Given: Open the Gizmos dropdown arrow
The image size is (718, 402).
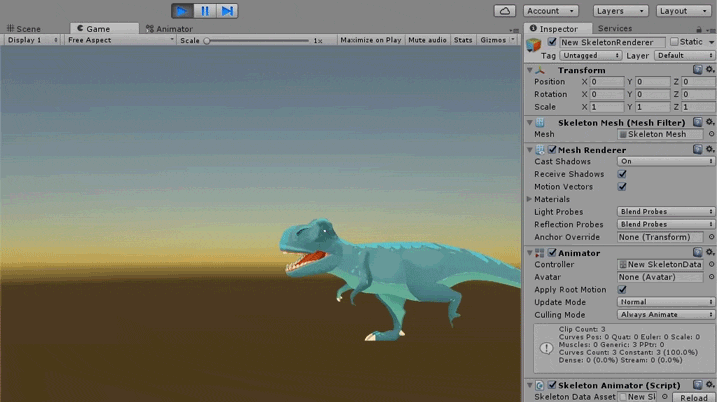Looking at the screenshot, I should coord(513,40).
